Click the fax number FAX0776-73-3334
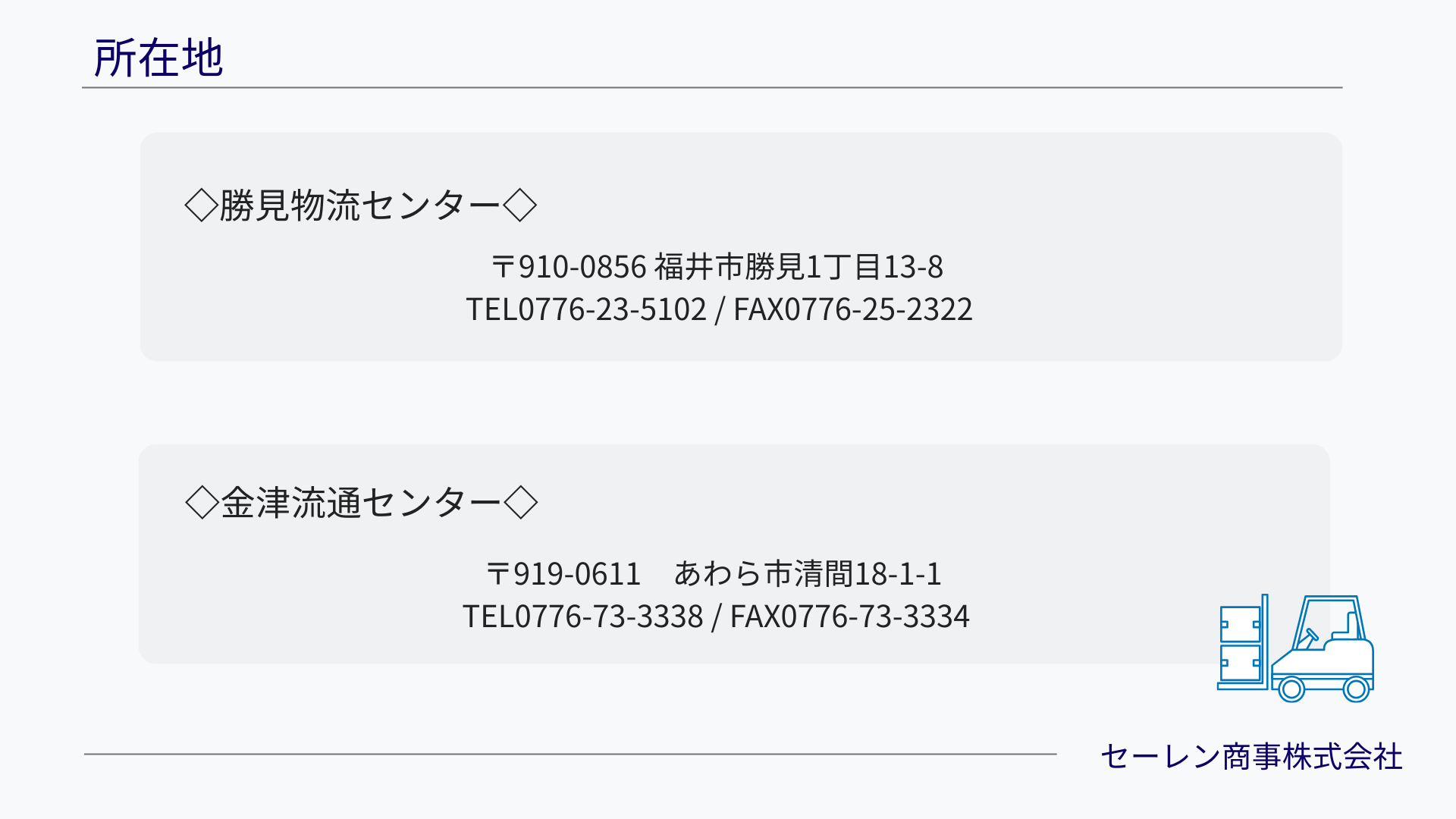 coord(850,617)
